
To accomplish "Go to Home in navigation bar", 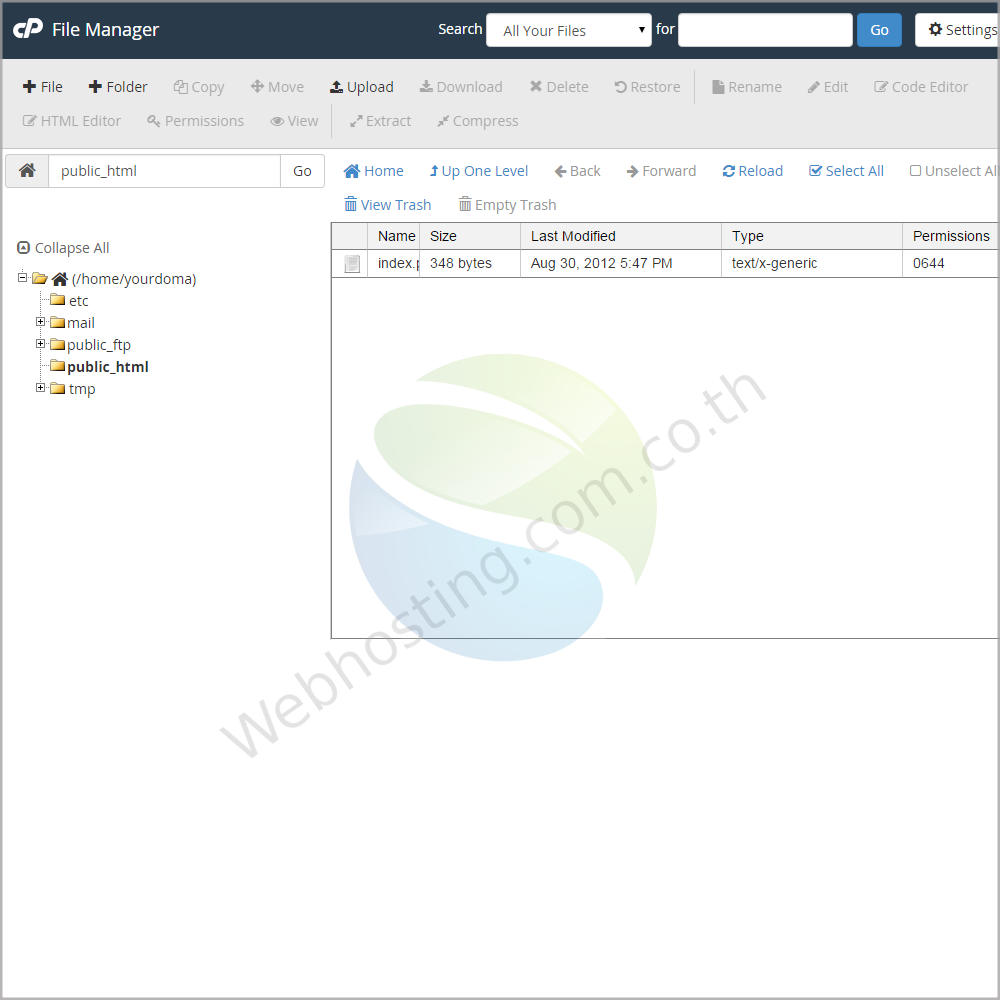I will [374, 171].
